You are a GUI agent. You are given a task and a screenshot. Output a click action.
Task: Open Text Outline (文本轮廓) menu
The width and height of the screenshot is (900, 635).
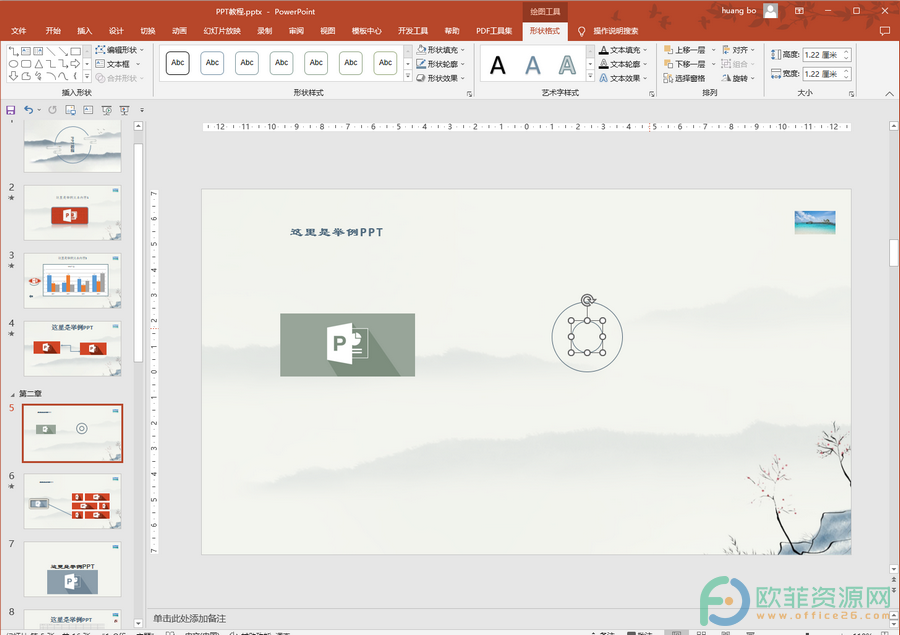click(623, 64)
